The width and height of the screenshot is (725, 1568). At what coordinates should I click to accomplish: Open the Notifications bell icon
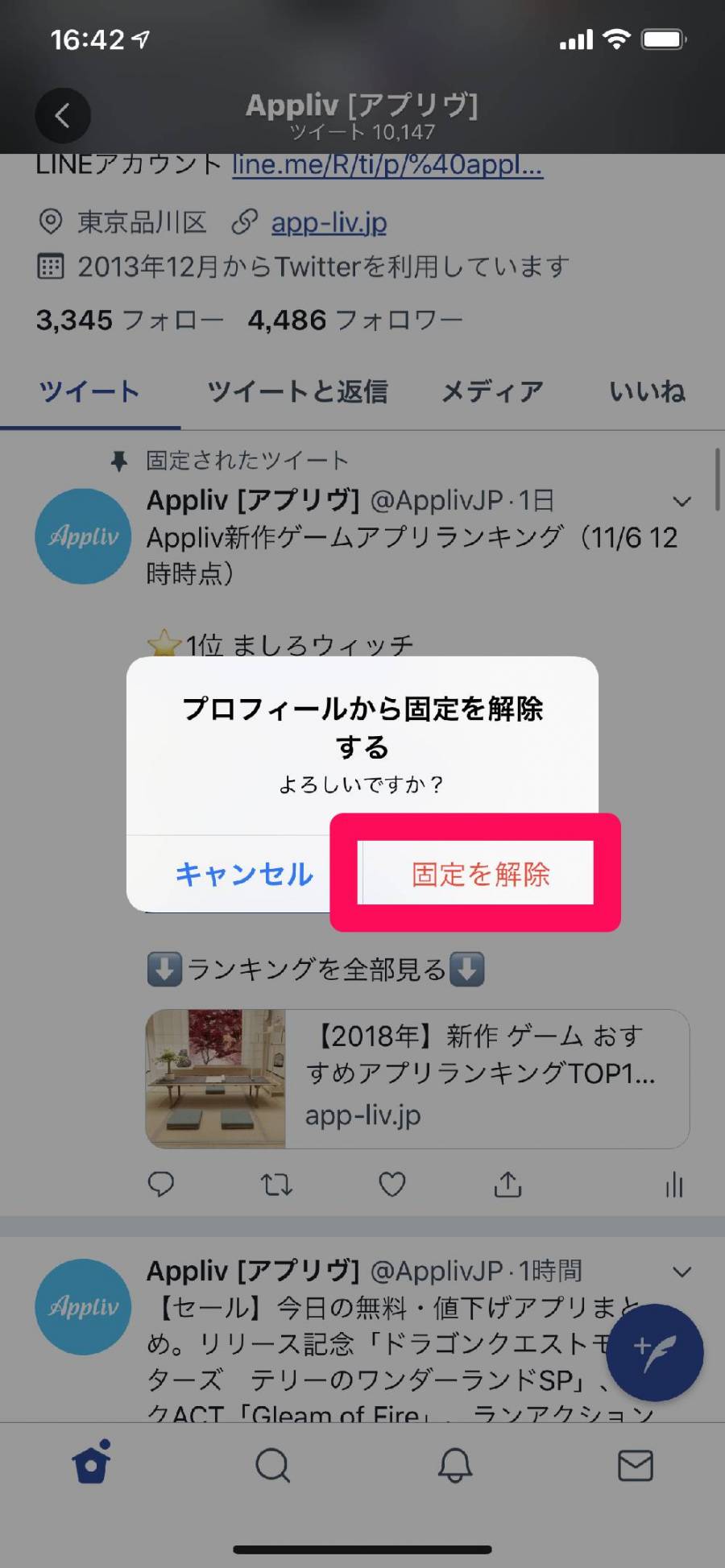[x=454, y=1466]
